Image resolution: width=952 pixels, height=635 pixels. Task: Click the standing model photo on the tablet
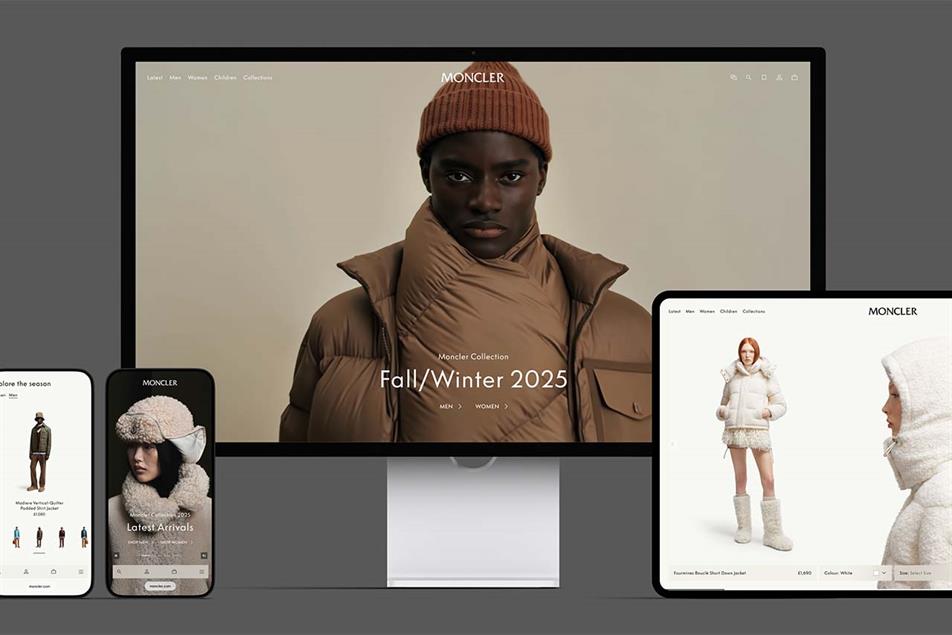click(x=753, y=445)
